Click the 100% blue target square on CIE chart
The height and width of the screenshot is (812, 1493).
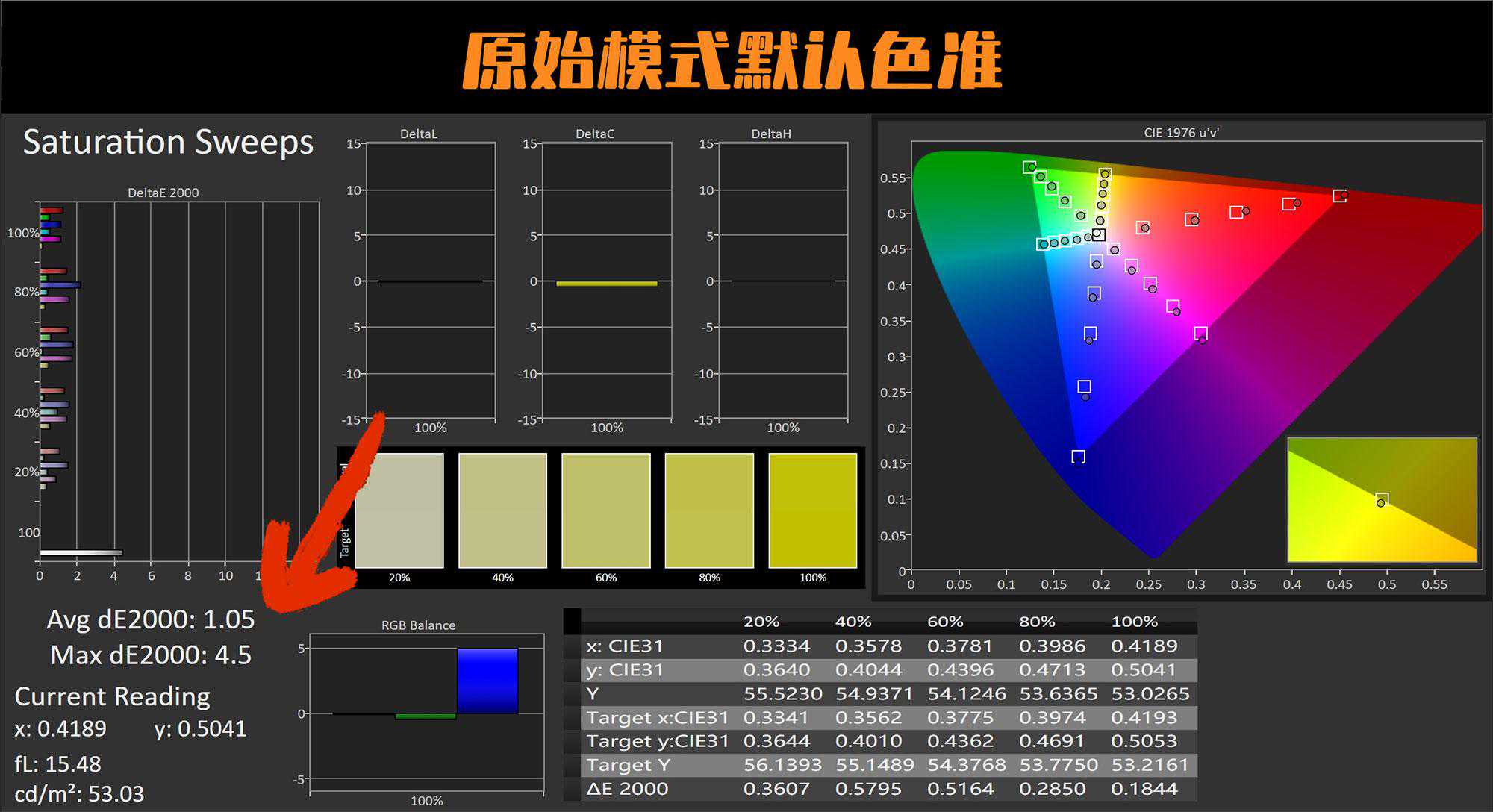[x=1078, y=457]
